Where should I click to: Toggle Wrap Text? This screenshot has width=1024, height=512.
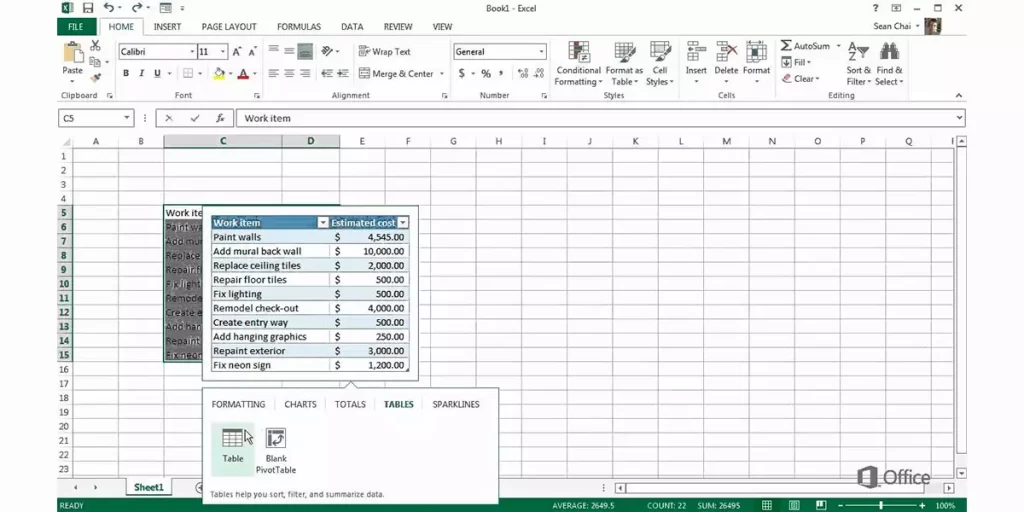coord(385,52)
